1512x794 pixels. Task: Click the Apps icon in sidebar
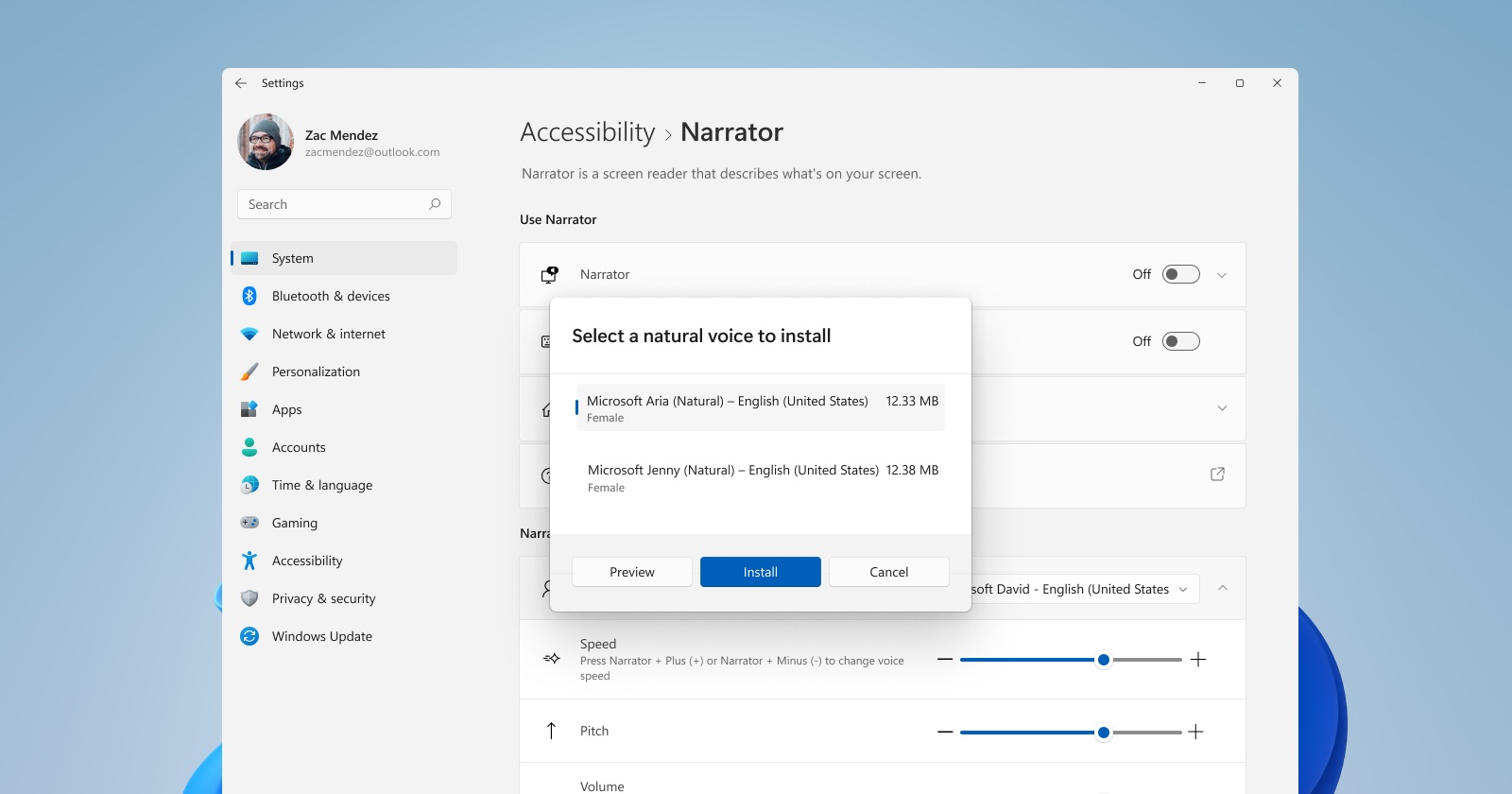coord(249,409)
